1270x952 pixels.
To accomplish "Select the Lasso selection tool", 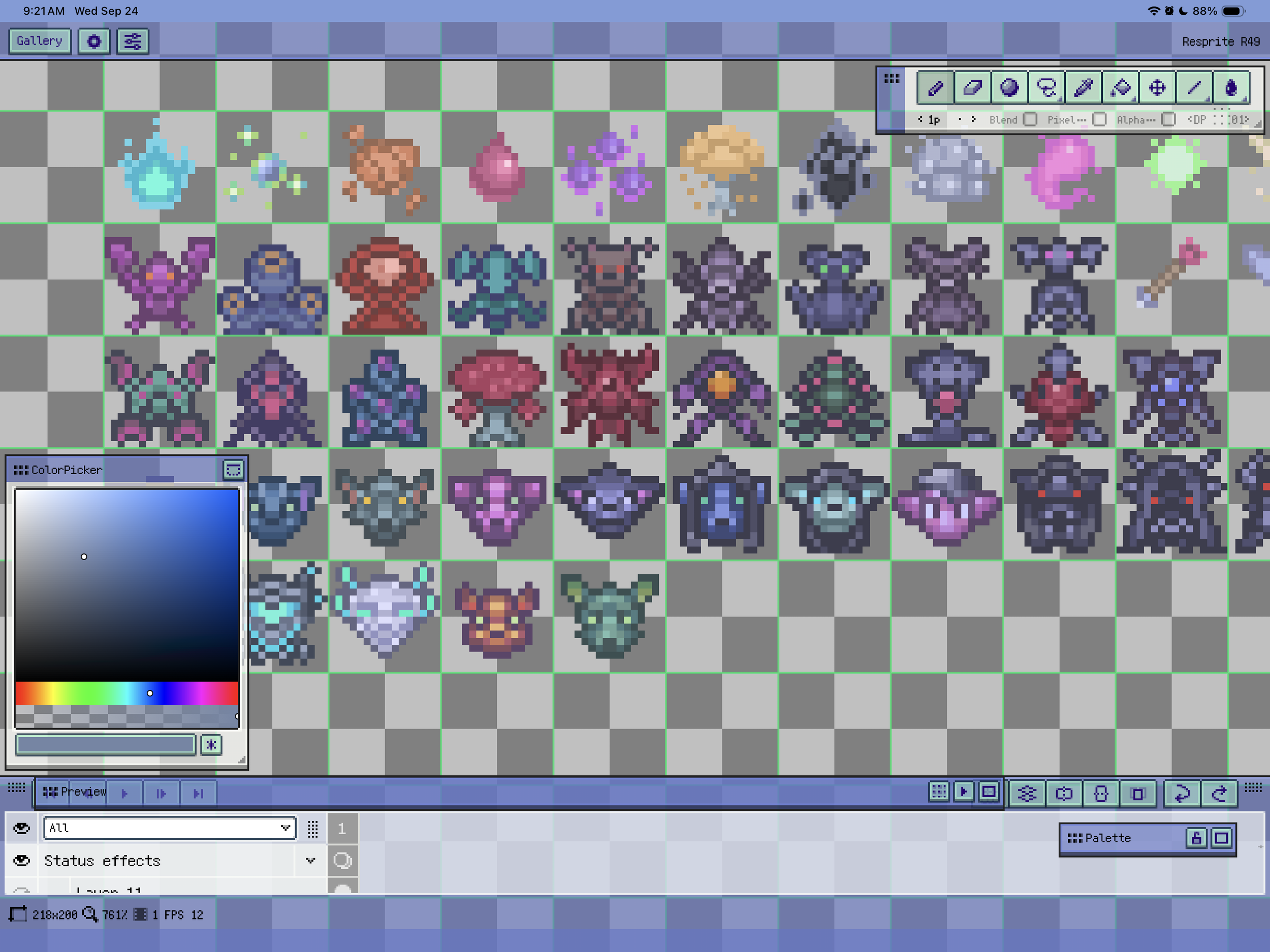I will (1046, 88).
